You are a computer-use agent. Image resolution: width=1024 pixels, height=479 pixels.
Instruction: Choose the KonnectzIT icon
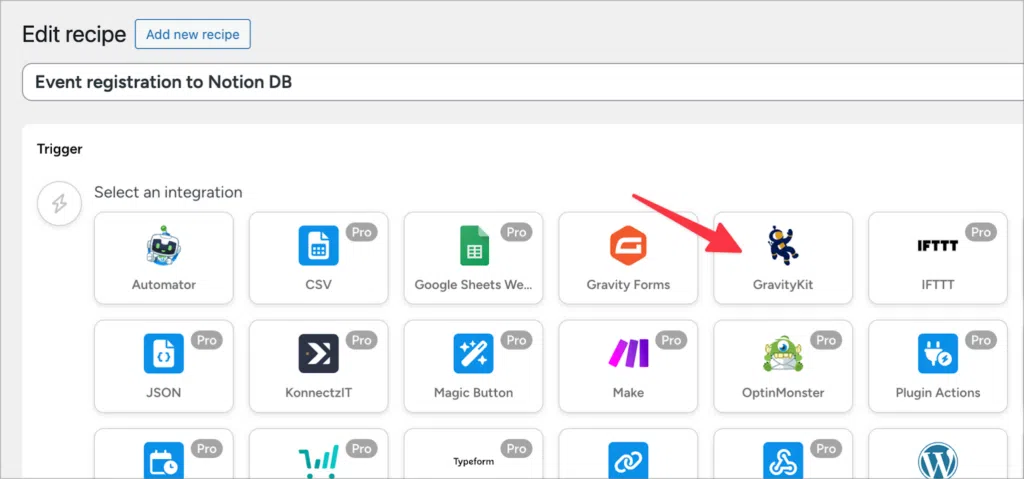[319, 354]
